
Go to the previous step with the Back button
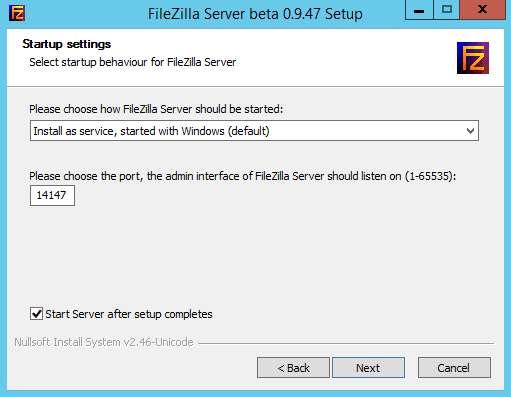pyautogui.click(x=293, y=368)
